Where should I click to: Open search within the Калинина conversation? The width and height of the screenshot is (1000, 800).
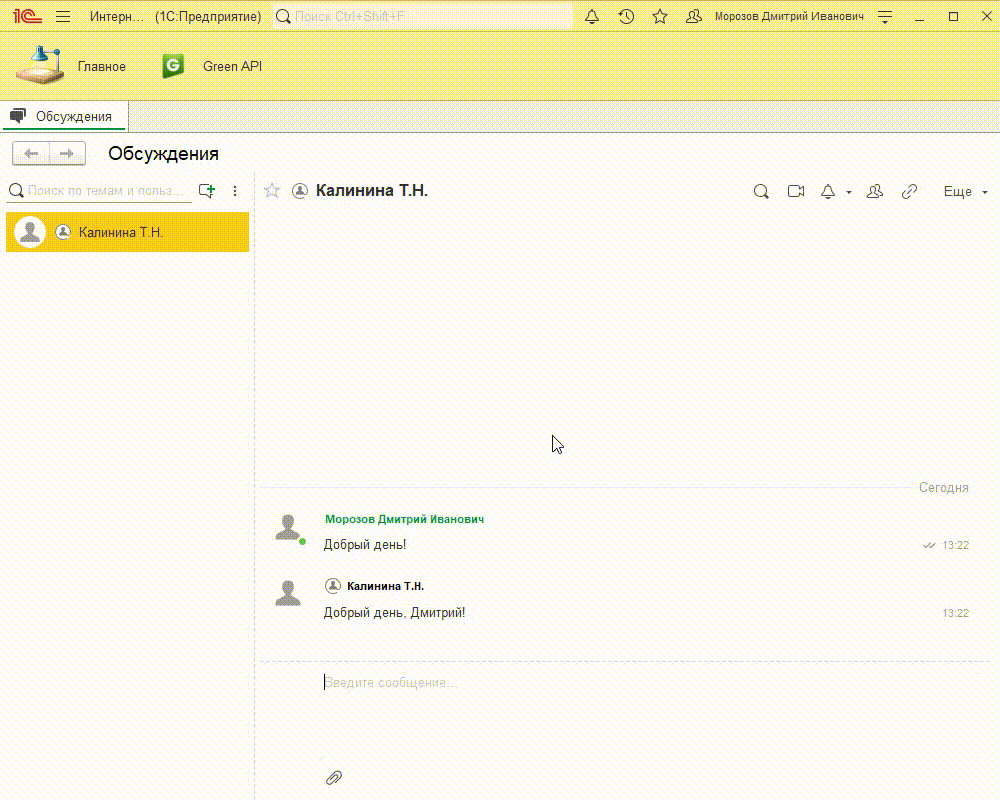point(761,192)
